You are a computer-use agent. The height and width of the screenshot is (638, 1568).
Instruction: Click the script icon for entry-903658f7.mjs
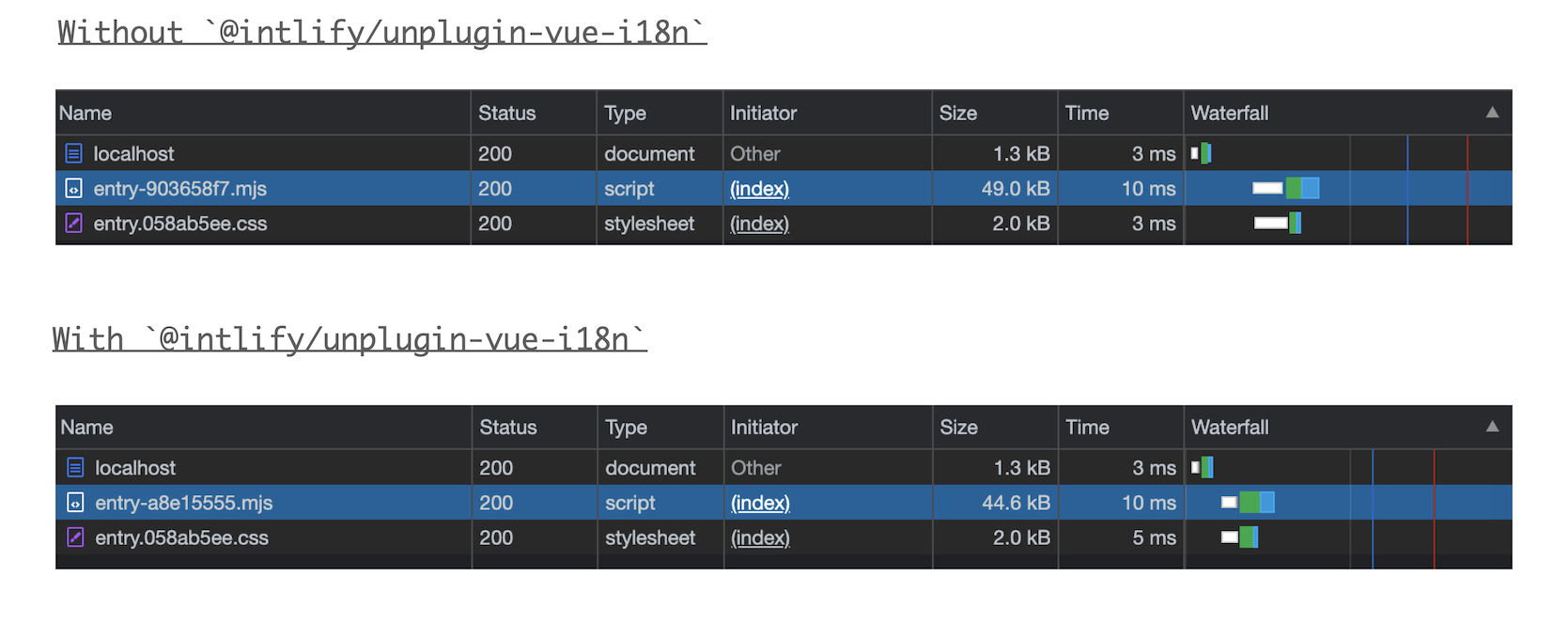74,188
